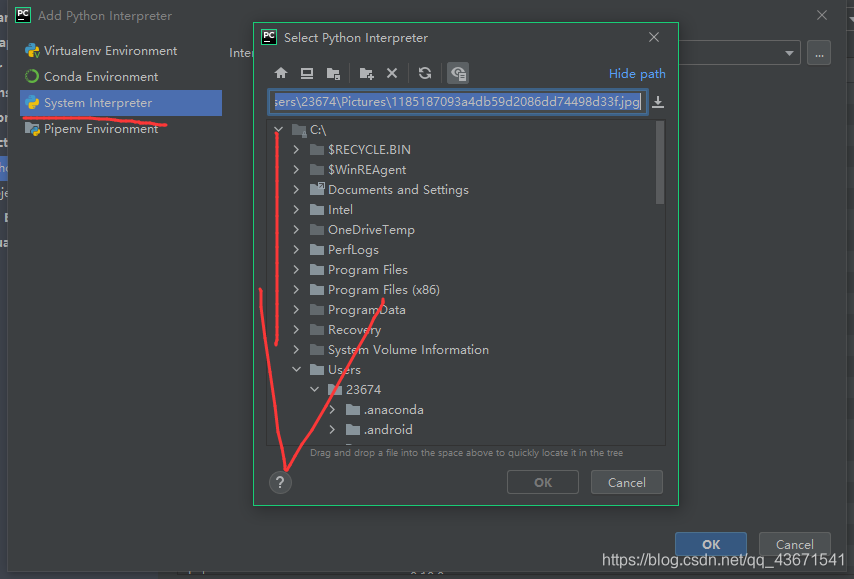This screenshot has height=579, width=854.
Task: Jump to the Desktop directory icon
Action: [x=307, y=73]
